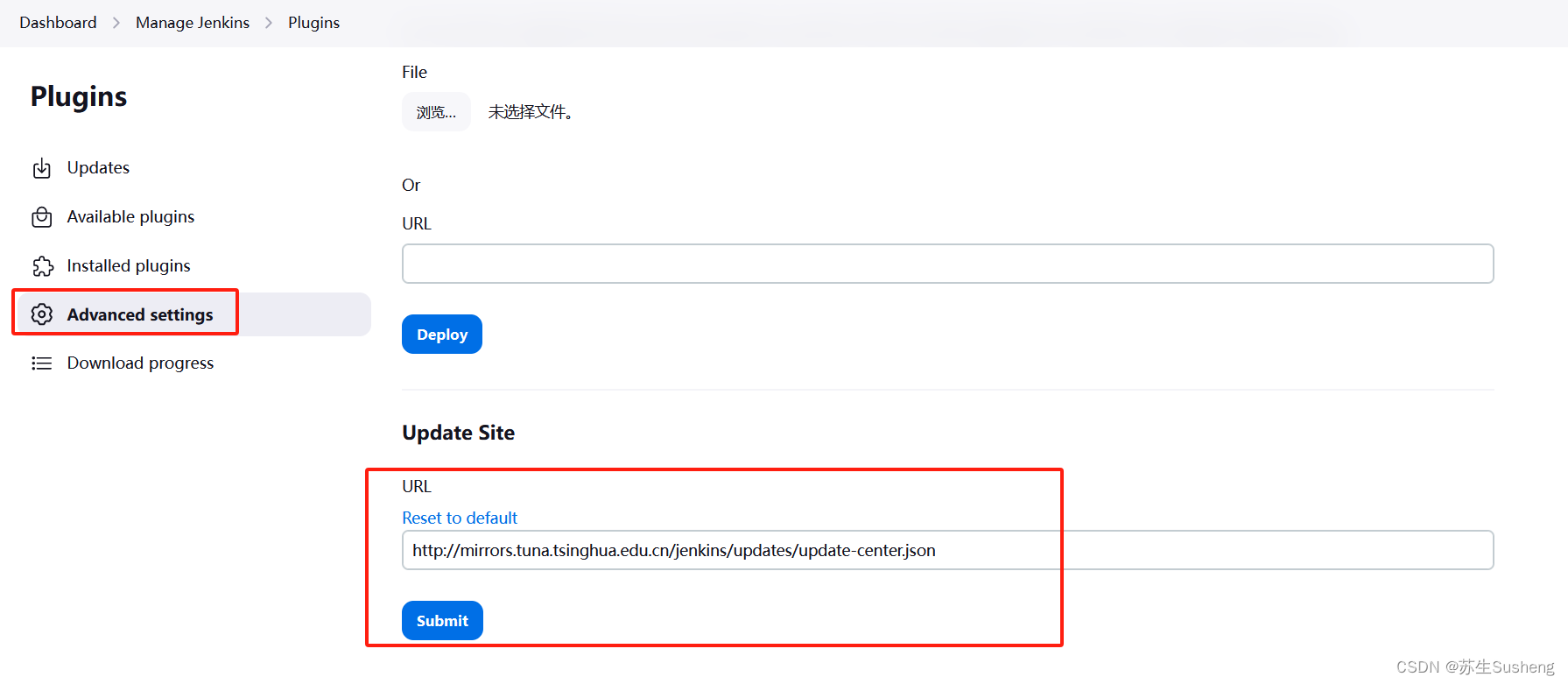Image resolution: width=1568 pixels, height=684 pixels.
Task: Click the Download progress list icon
Action: (x=42, y=363)
